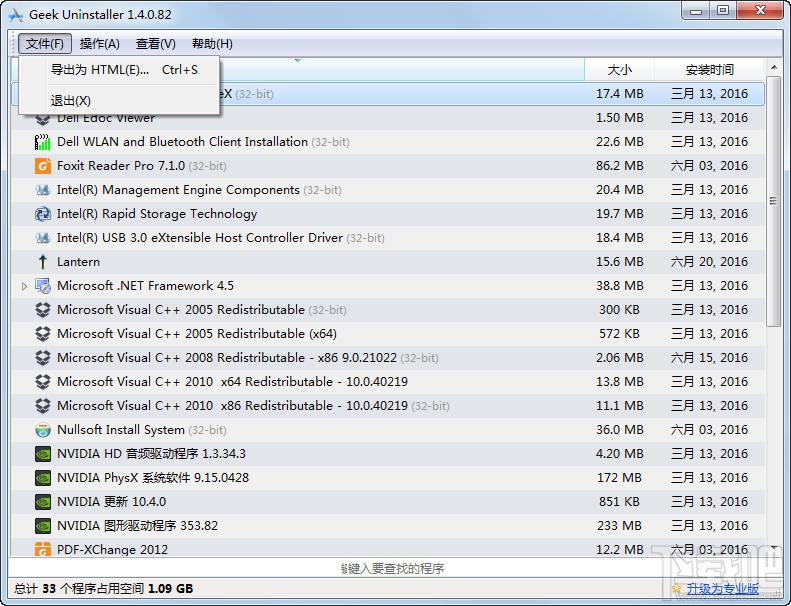Select Intel(R) Rapid Storage Technology entry
791x606 pixels.
click(157, 214)
